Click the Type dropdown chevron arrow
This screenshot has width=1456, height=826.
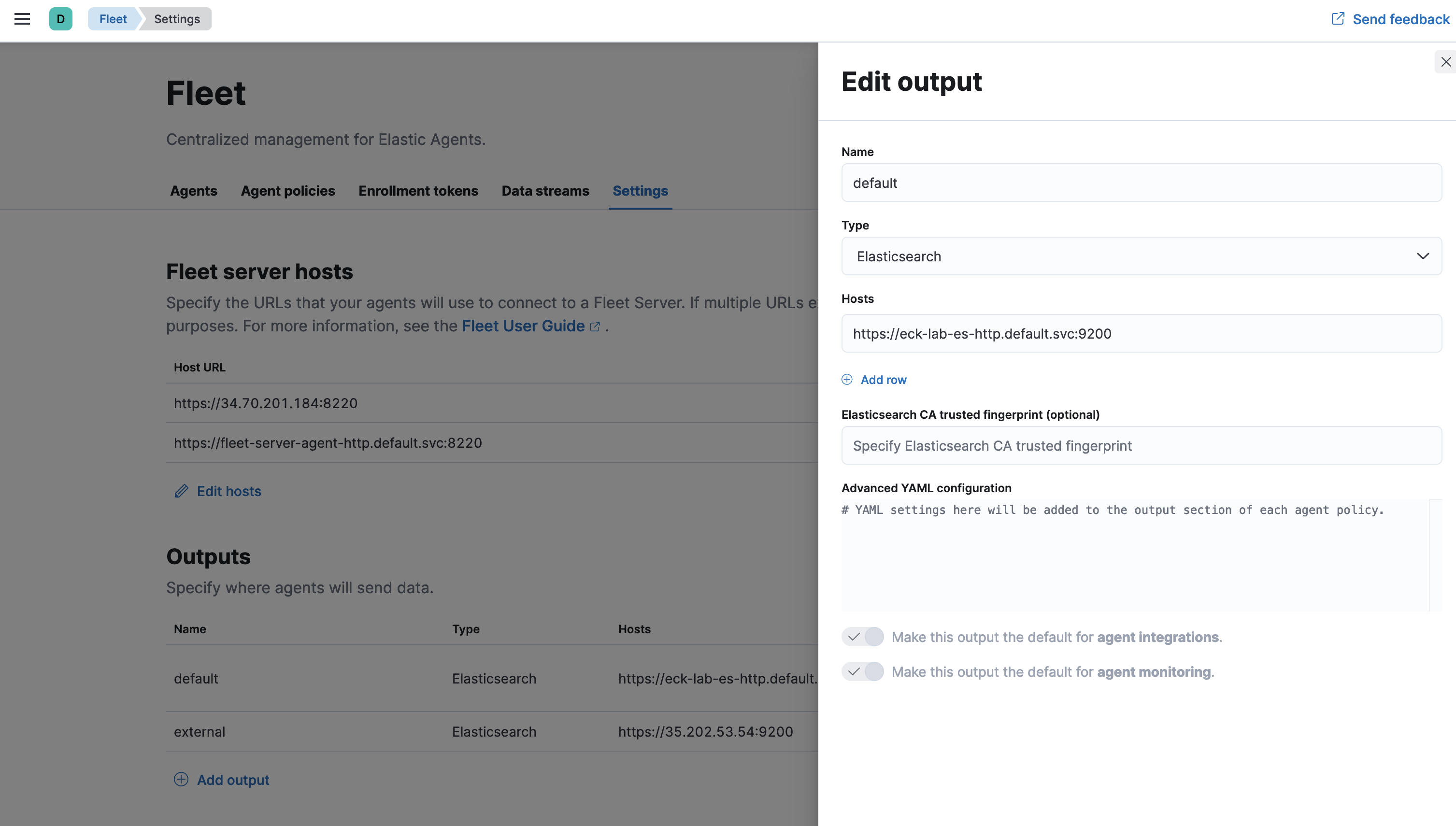coord(1423,256)
